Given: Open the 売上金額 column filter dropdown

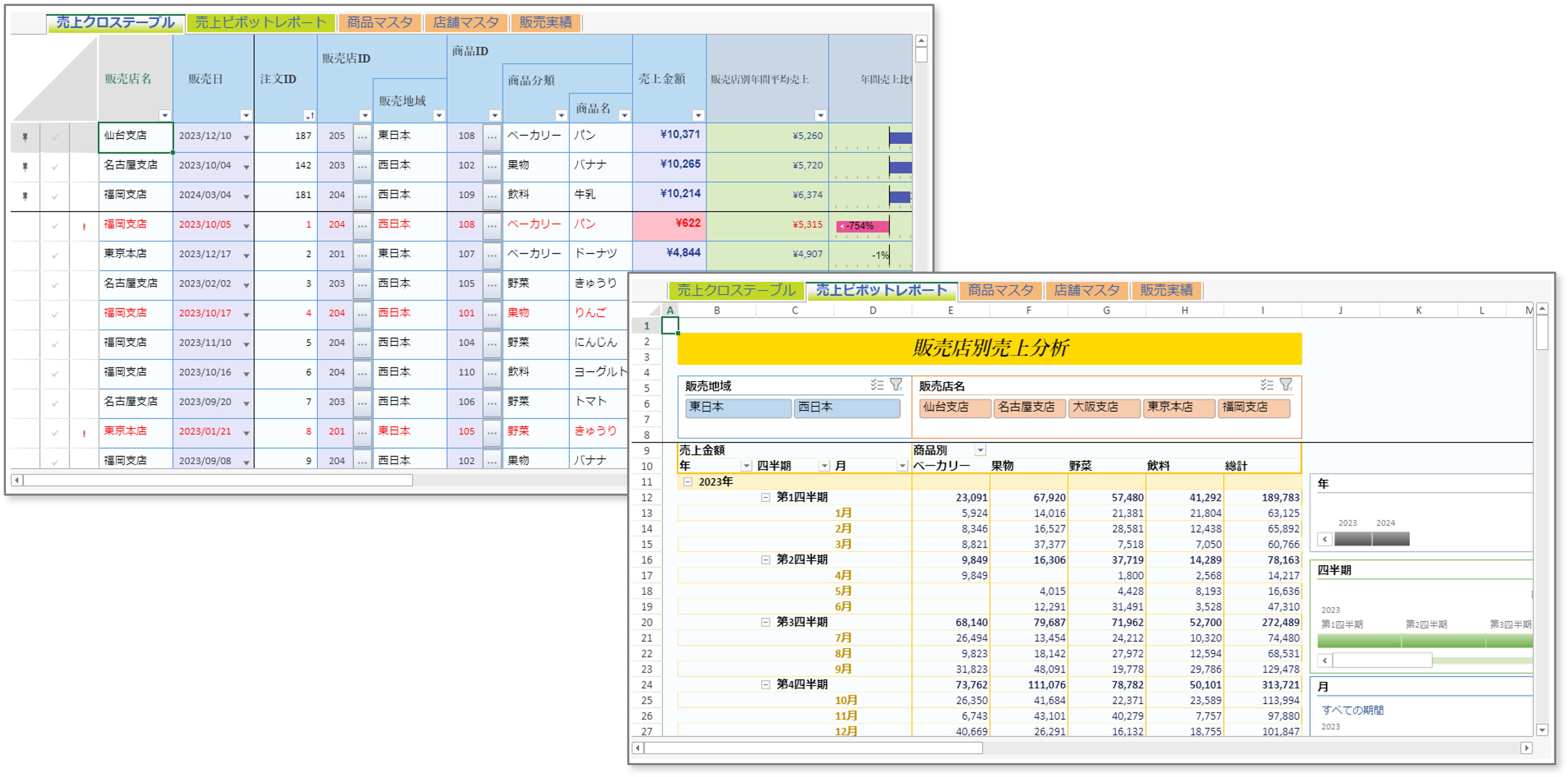Looking at the screenshot, I should point(698,115).
